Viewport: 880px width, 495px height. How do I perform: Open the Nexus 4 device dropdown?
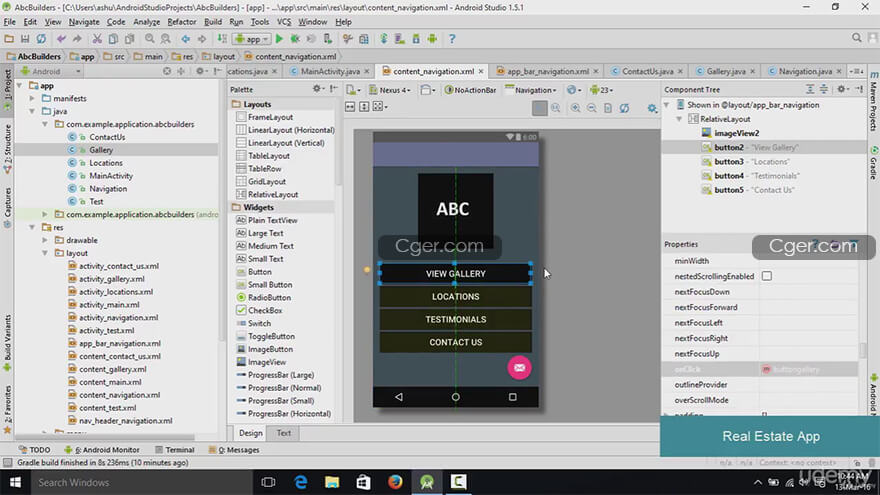pyautogui.click(x=390, y=90)
